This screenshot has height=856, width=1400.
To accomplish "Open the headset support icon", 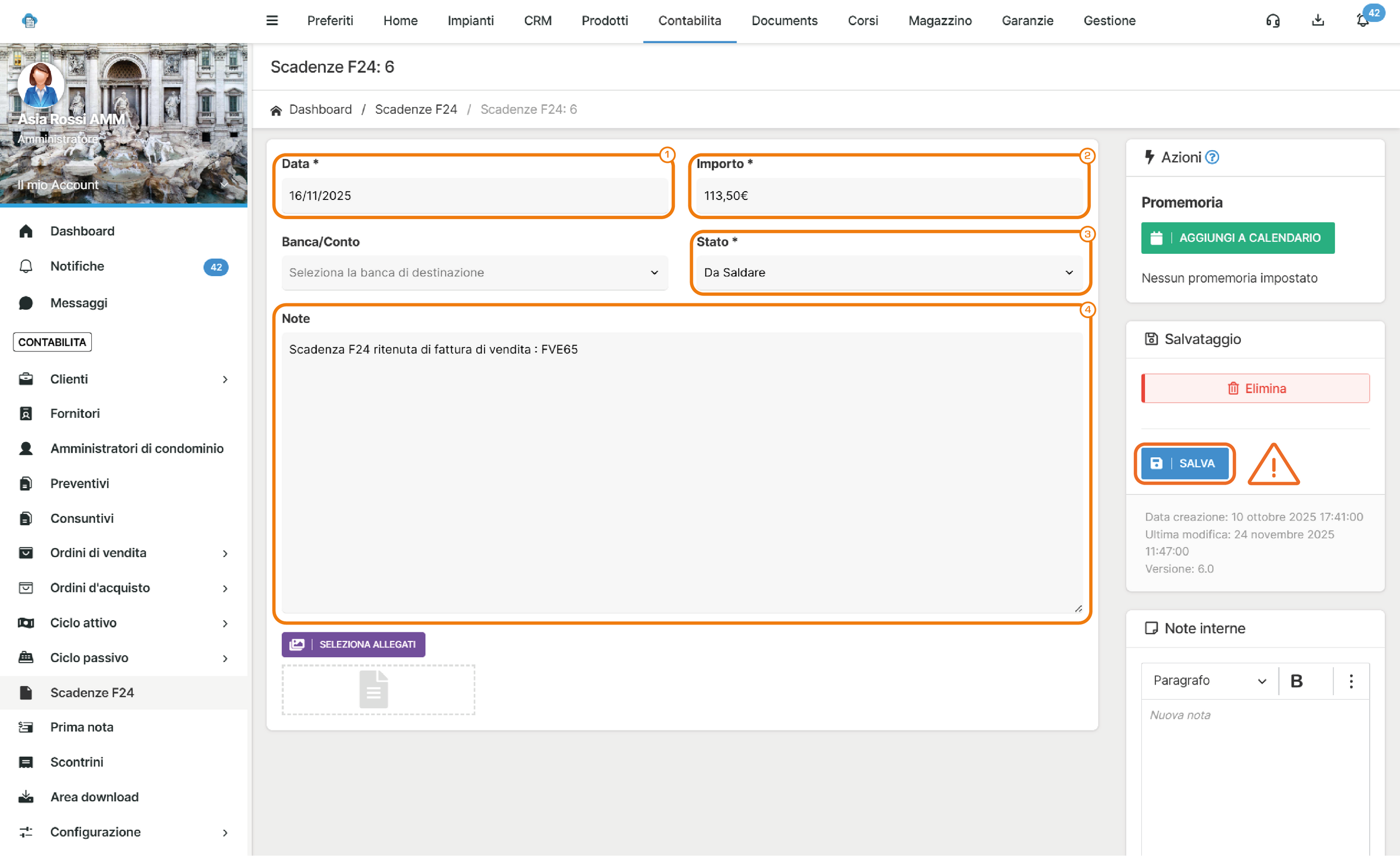I will coord(1273,21).
